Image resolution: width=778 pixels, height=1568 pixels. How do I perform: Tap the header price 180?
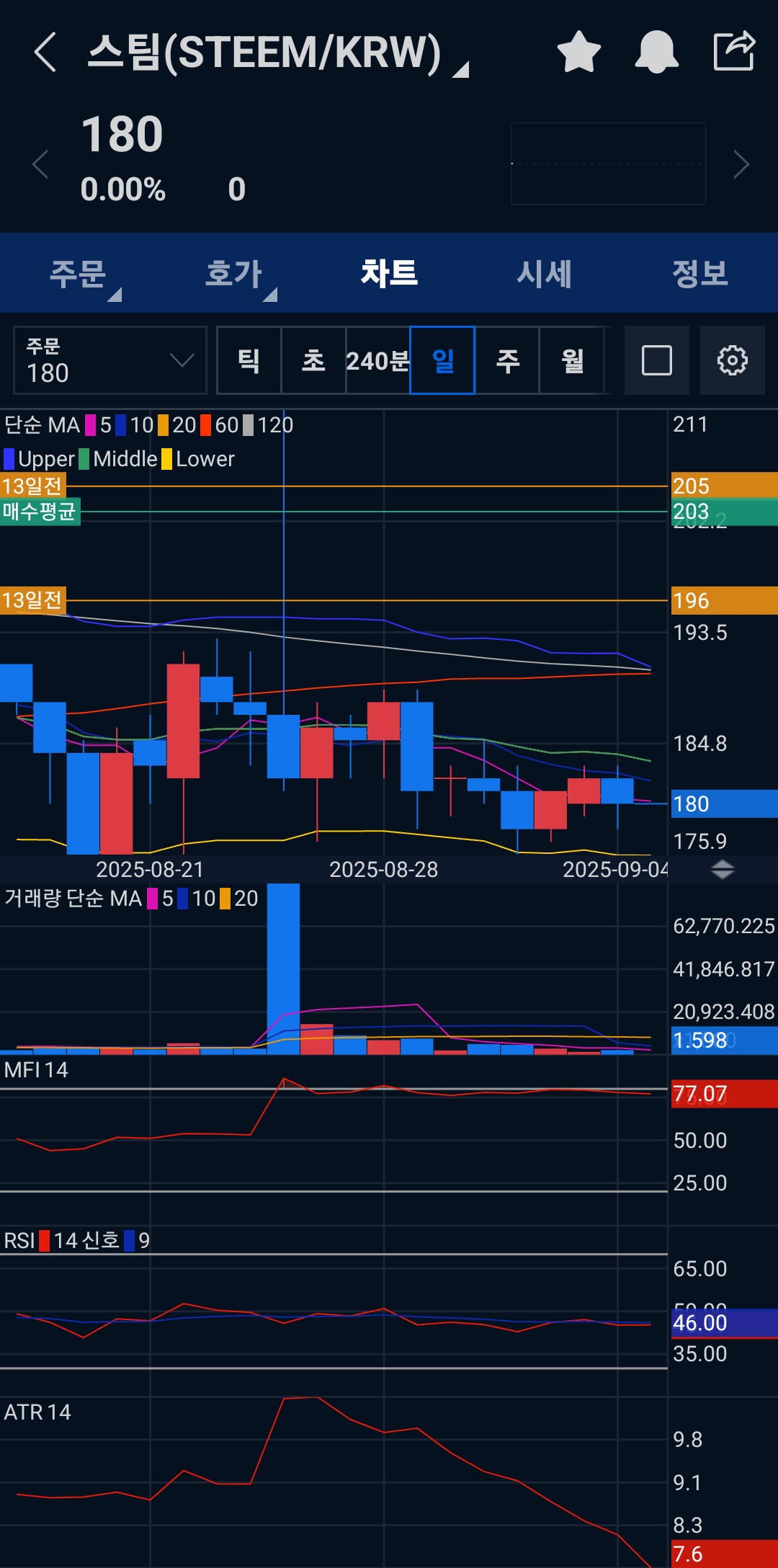pos(122,135)
